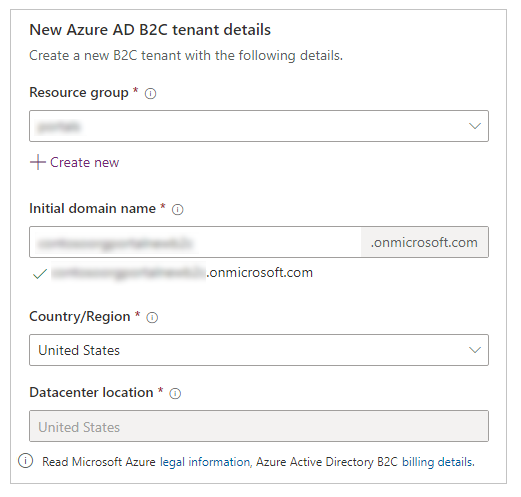Open the billing details link
Image resolution: width=521 pixels, height=497 pixels.
(438, 462)
